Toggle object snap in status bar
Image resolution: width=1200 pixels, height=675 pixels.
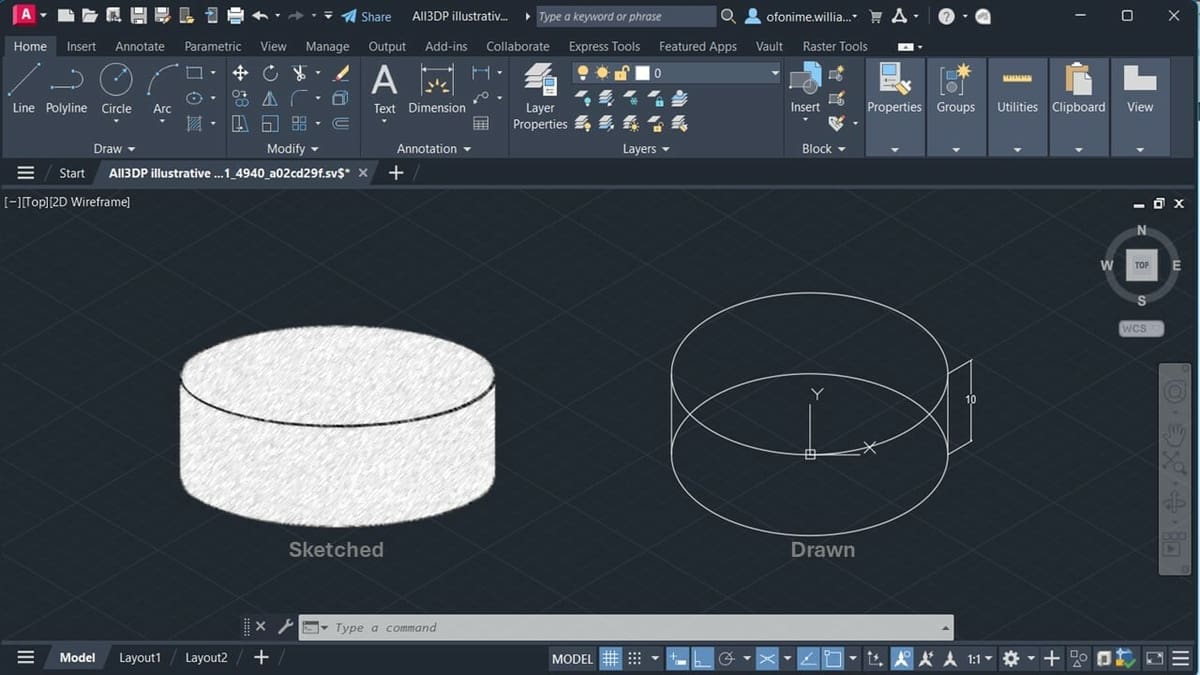tap(832, 657)
